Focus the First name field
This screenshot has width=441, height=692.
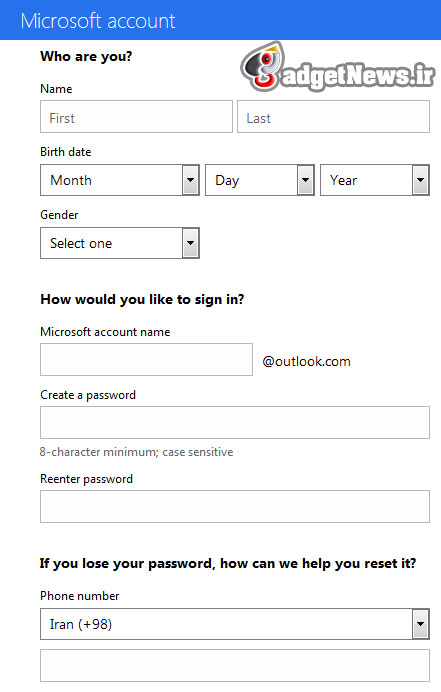coord(136,117)
